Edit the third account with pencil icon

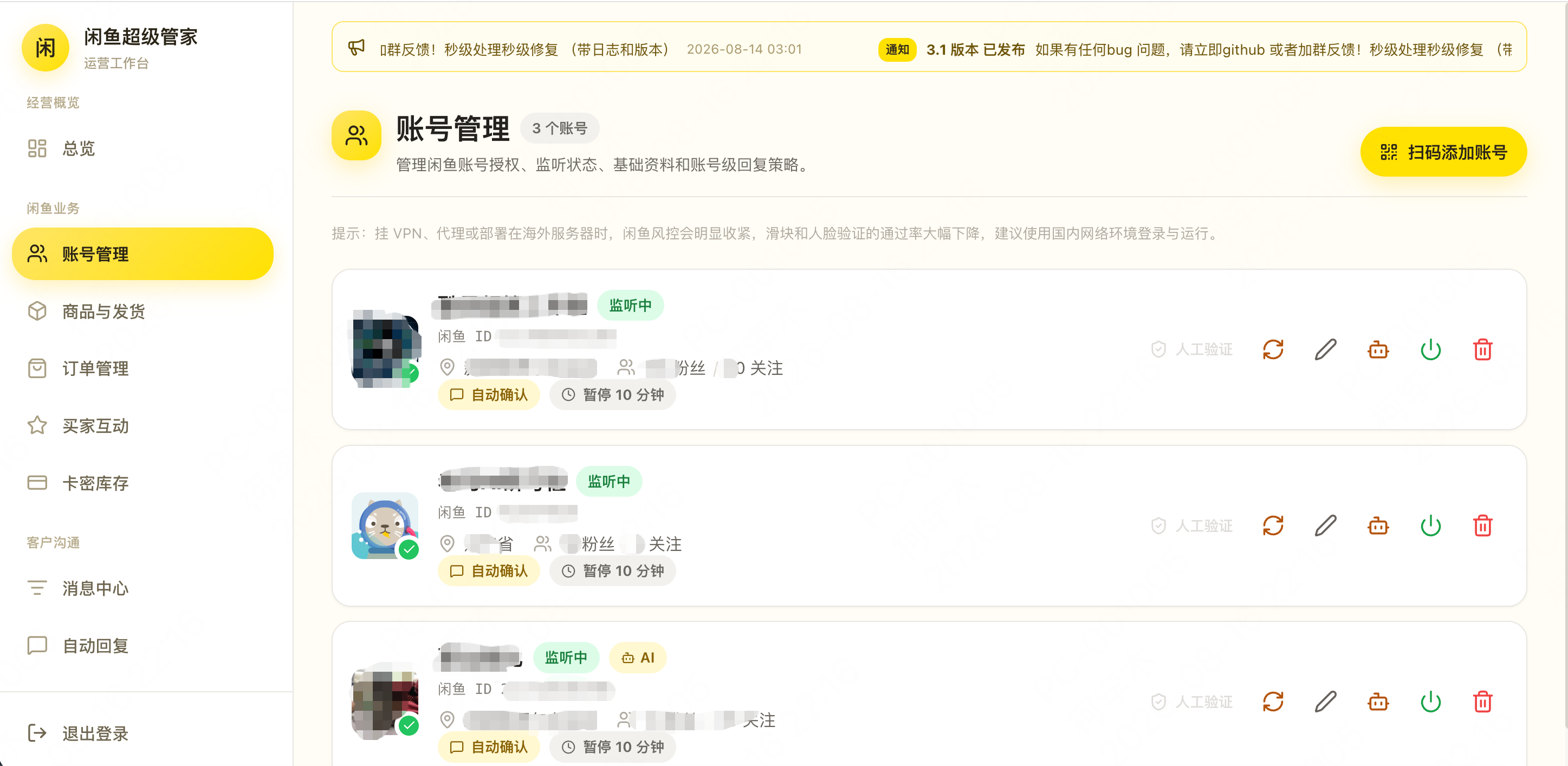tap(1325, 702)
